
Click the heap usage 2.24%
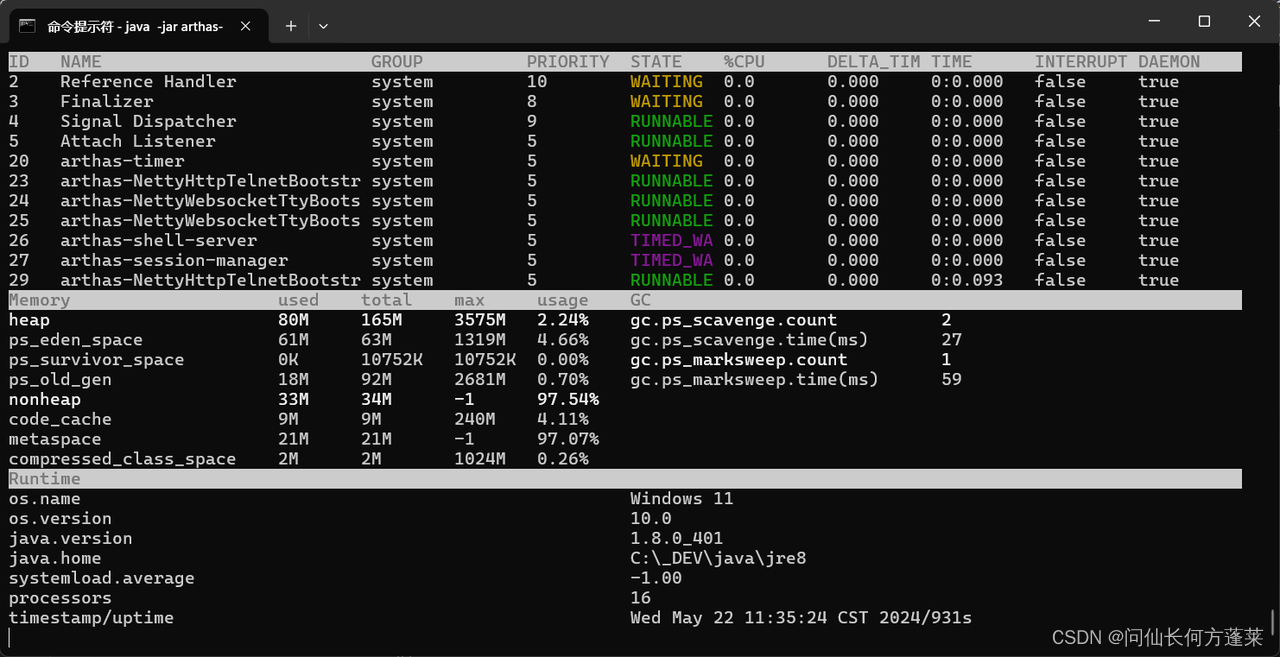(563, 320)
